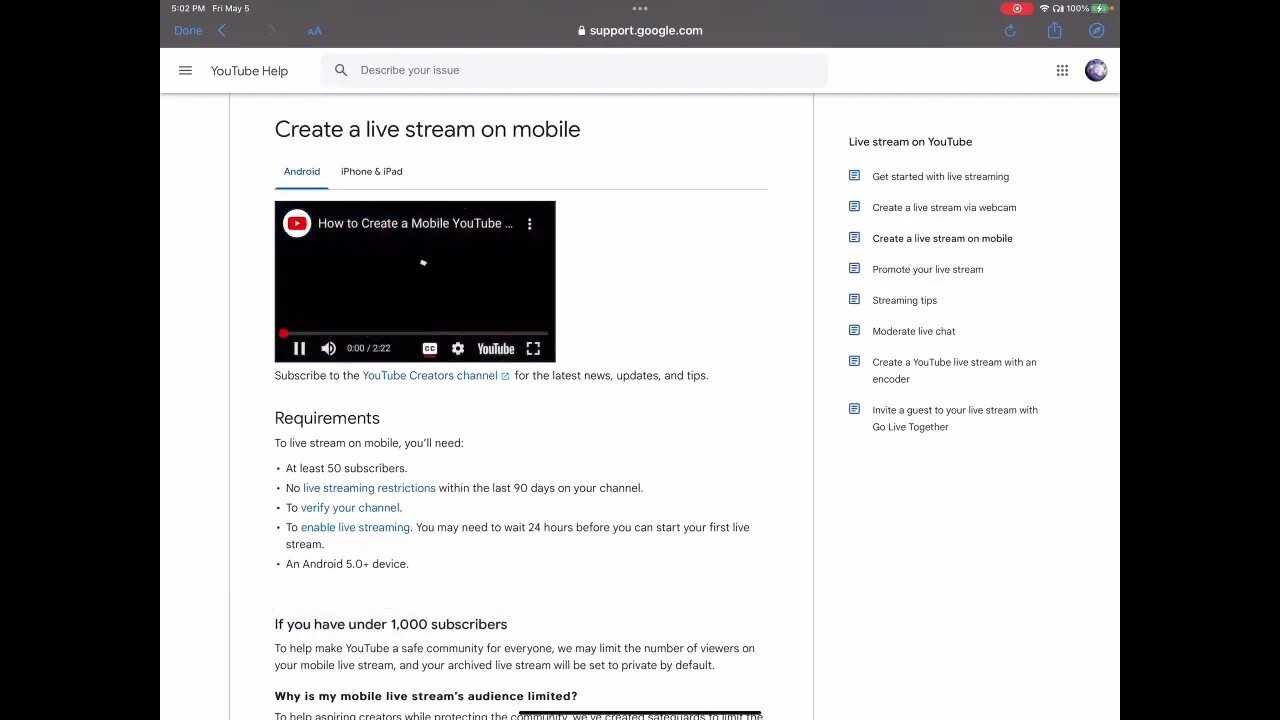Open the Moderate live chat article
The height and width of the screenshot is (720, 1280).
(913, 331)
